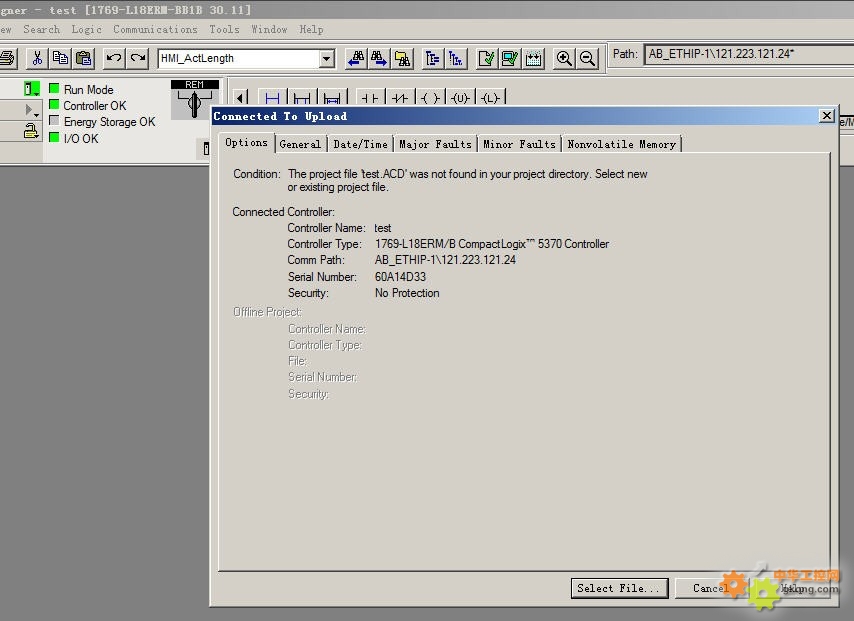Click the second tree-layout toolbar icon
854x621 pixels.
click(x=456, y=58)
